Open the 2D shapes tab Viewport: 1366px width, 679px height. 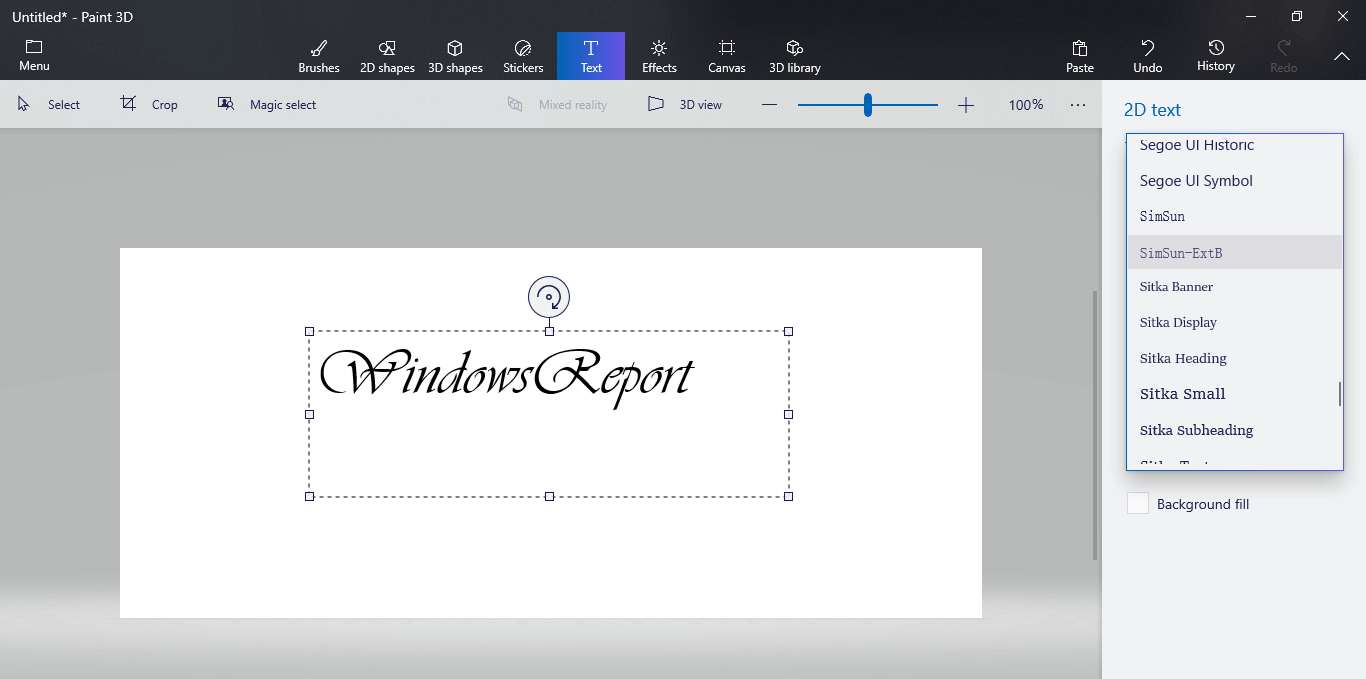387,56
